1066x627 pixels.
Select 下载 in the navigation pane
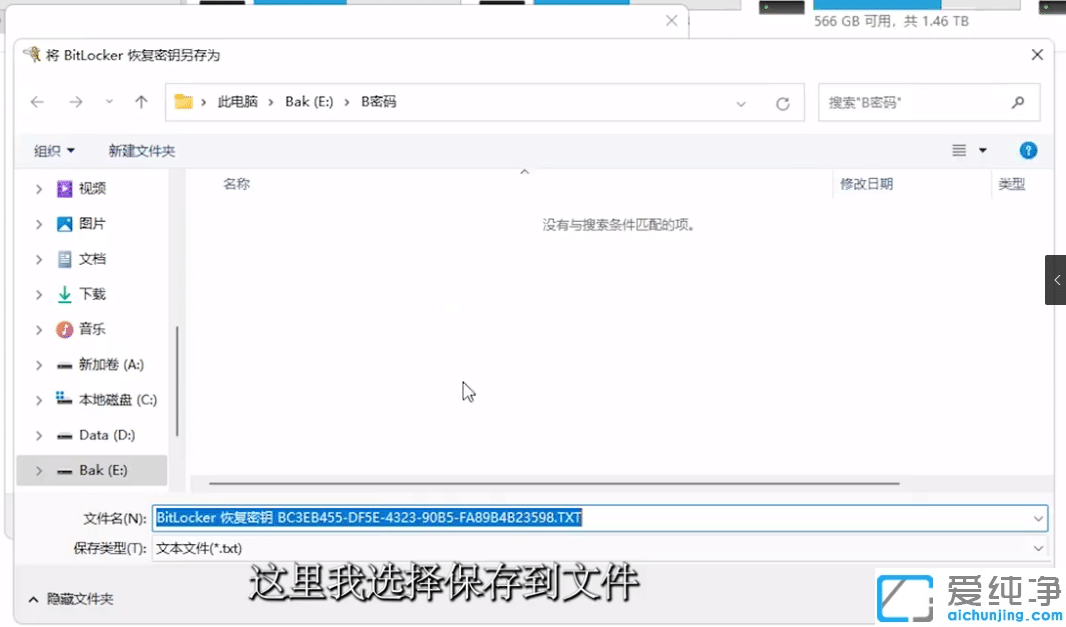click(x=92, y=294)
